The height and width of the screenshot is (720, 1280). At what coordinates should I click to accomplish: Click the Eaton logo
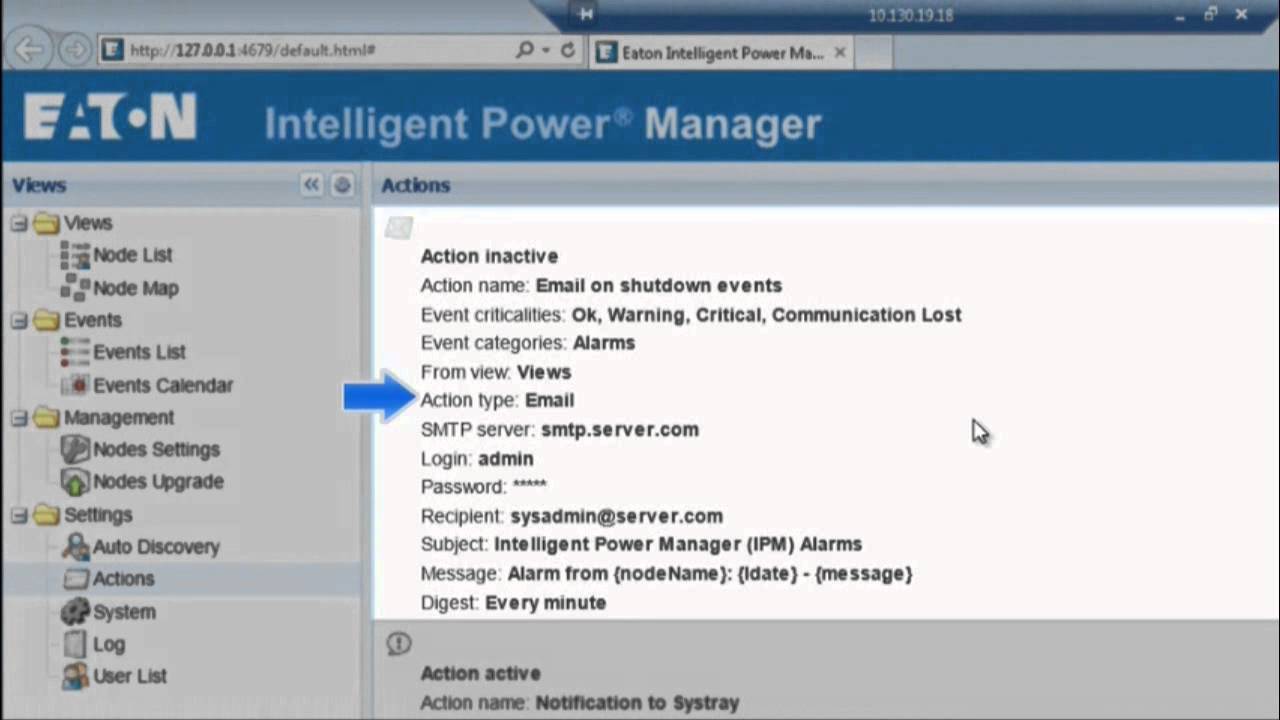[110, 117]
